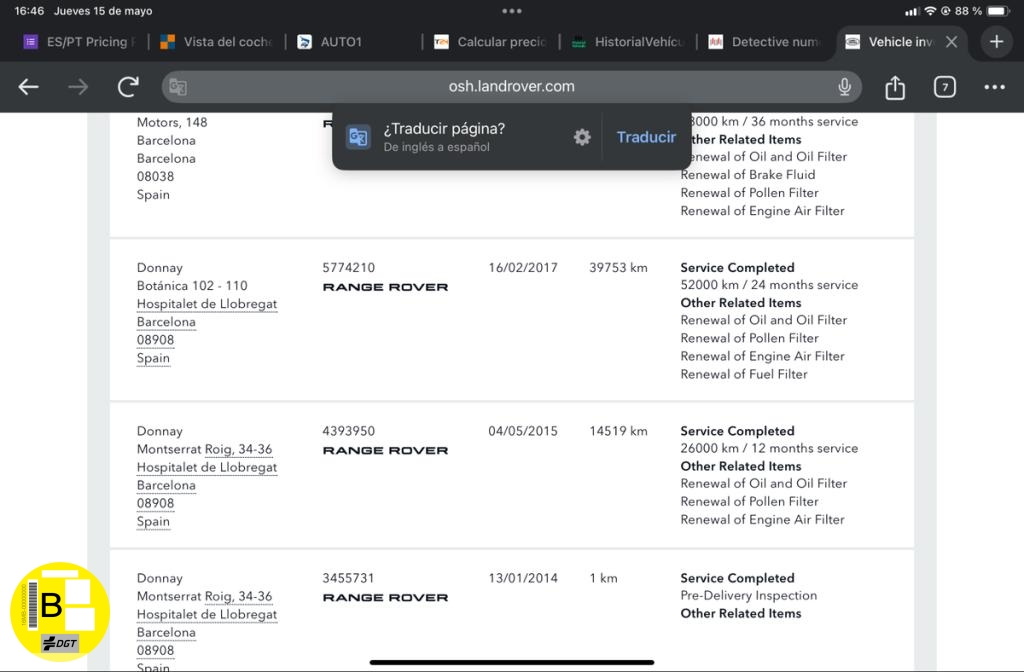Go back to the previous page
1024x672 pixels.
(x=28, y=87)
